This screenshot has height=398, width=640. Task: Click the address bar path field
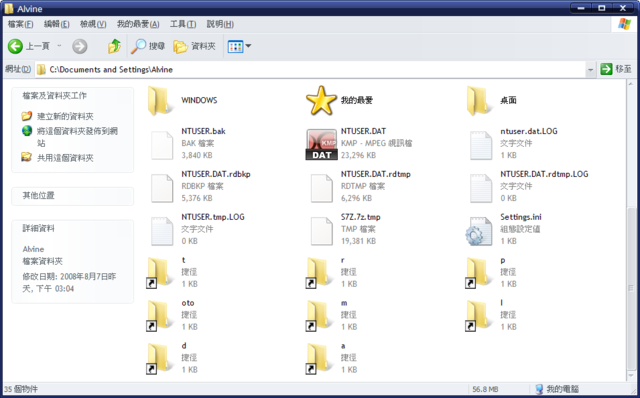click(311, 69)
